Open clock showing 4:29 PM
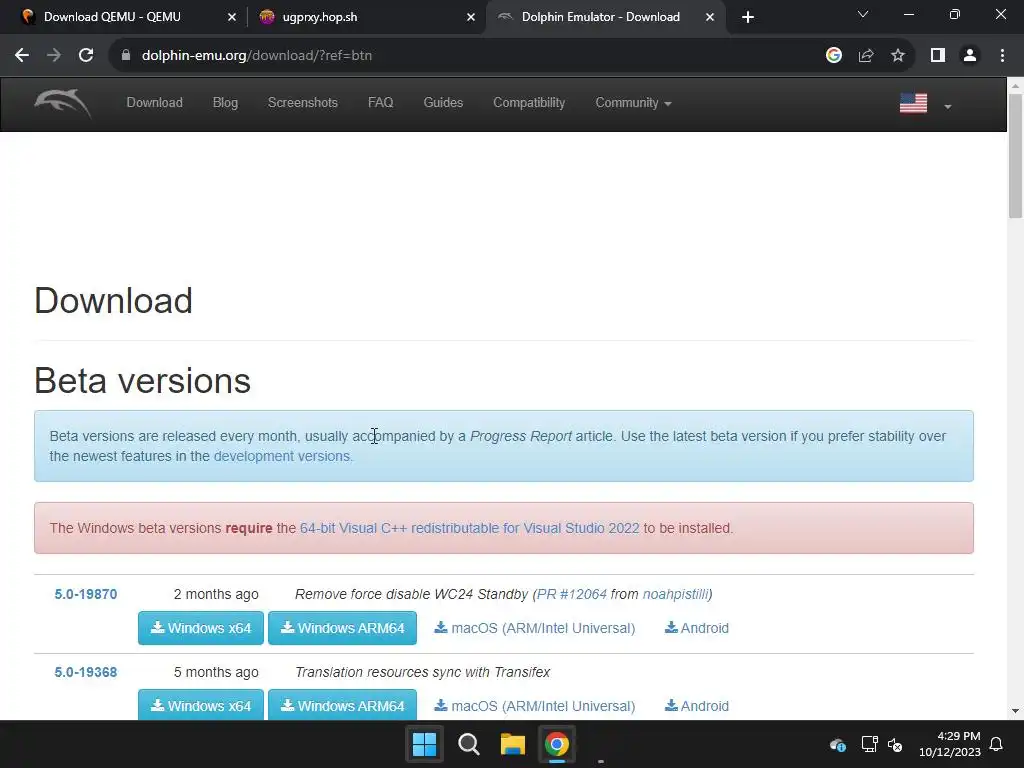Image resolution: width=1024 pixels, height=768 pixels. [950, 744]
